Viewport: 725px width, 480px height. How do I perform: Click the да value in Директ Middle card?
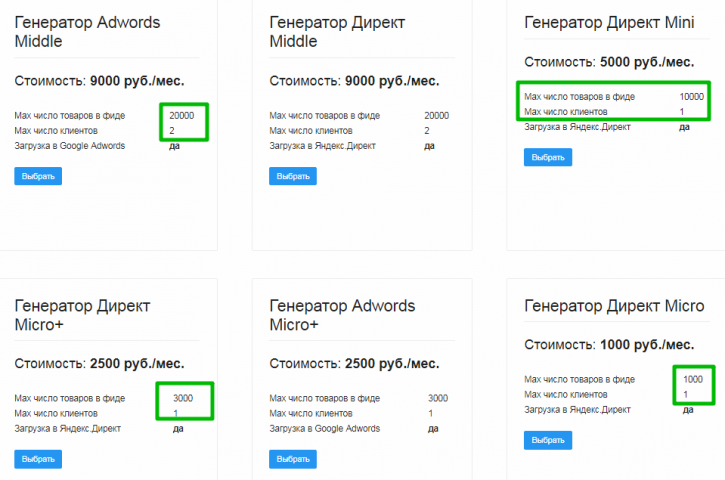tap(430, 146)
